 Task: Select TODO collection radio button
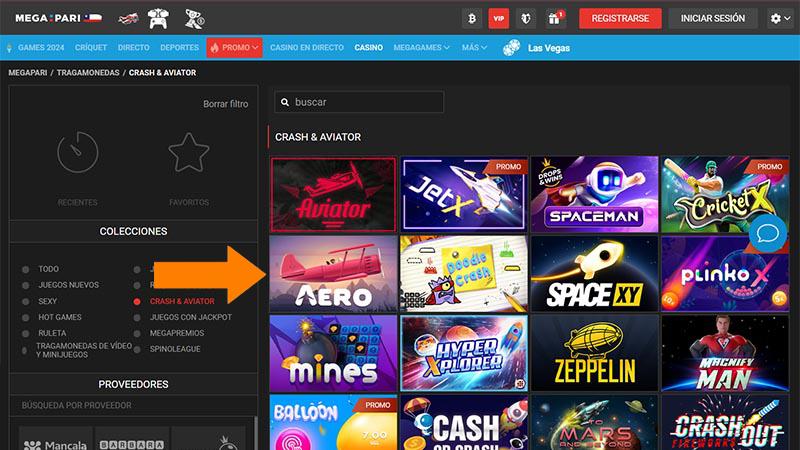point(26,269)
